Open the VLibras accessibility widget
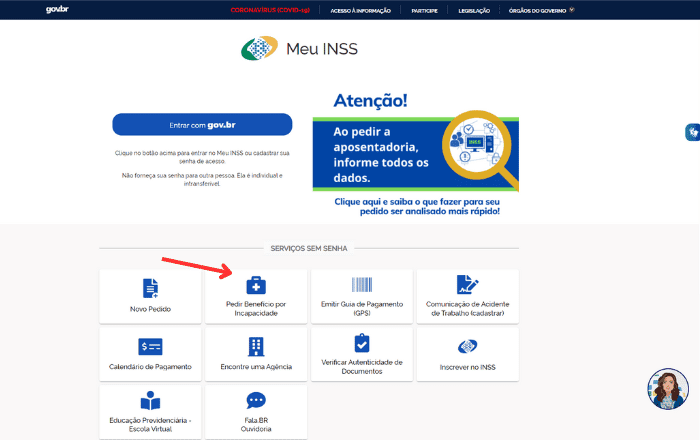The image size is (700, 440). tap(692, 132)
